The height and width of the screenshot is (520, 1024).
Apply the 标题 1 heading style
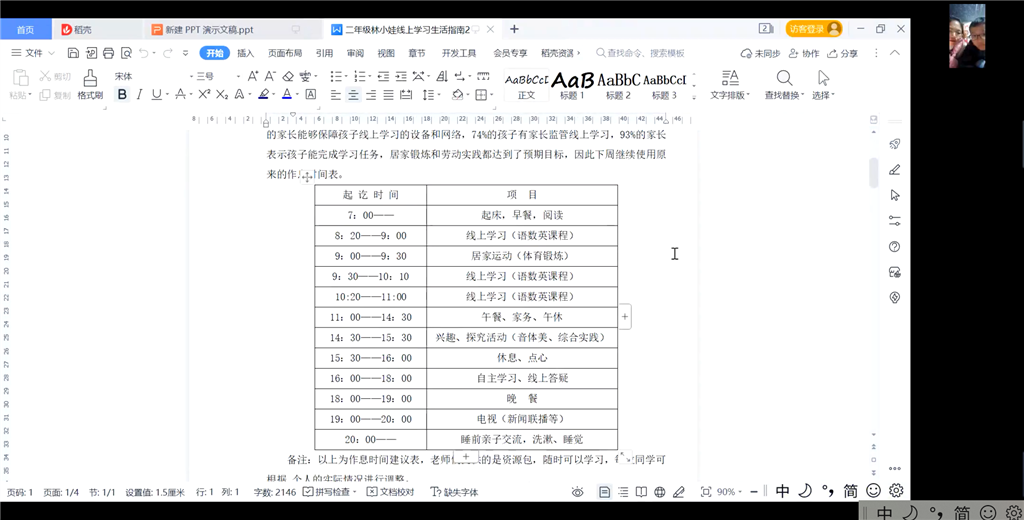point(572,86)
